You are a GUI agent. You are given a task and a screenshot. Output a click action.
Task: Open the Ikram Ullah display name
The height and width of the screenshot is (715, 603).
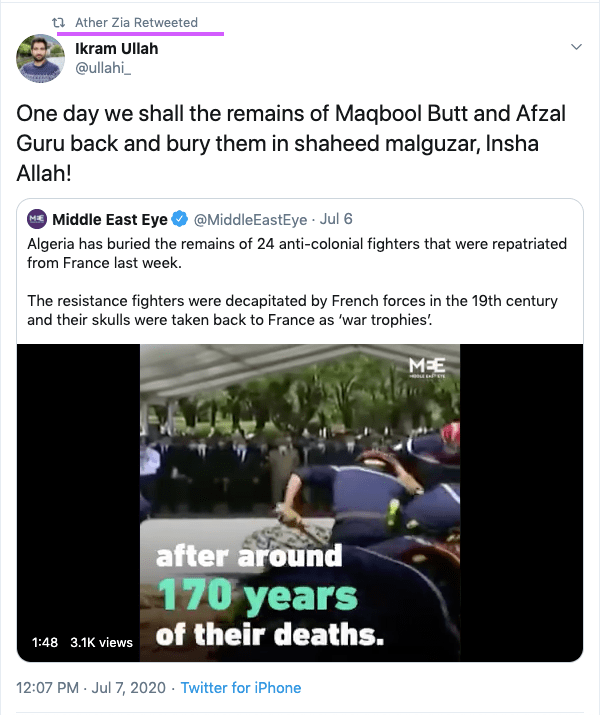[x=117, y=48]
